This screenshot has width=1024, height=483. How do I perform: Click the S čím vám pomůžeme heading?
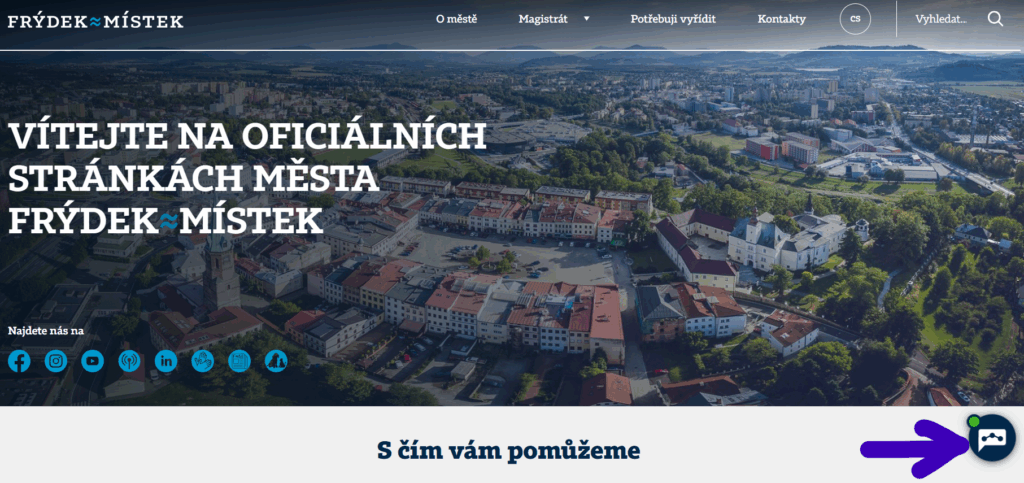[508, 452]
